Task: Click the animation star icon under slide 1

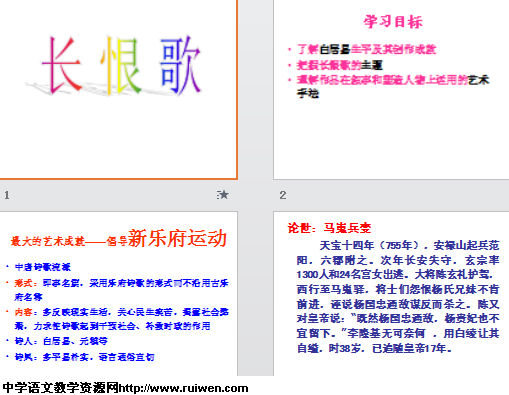Action: [223, 195]
